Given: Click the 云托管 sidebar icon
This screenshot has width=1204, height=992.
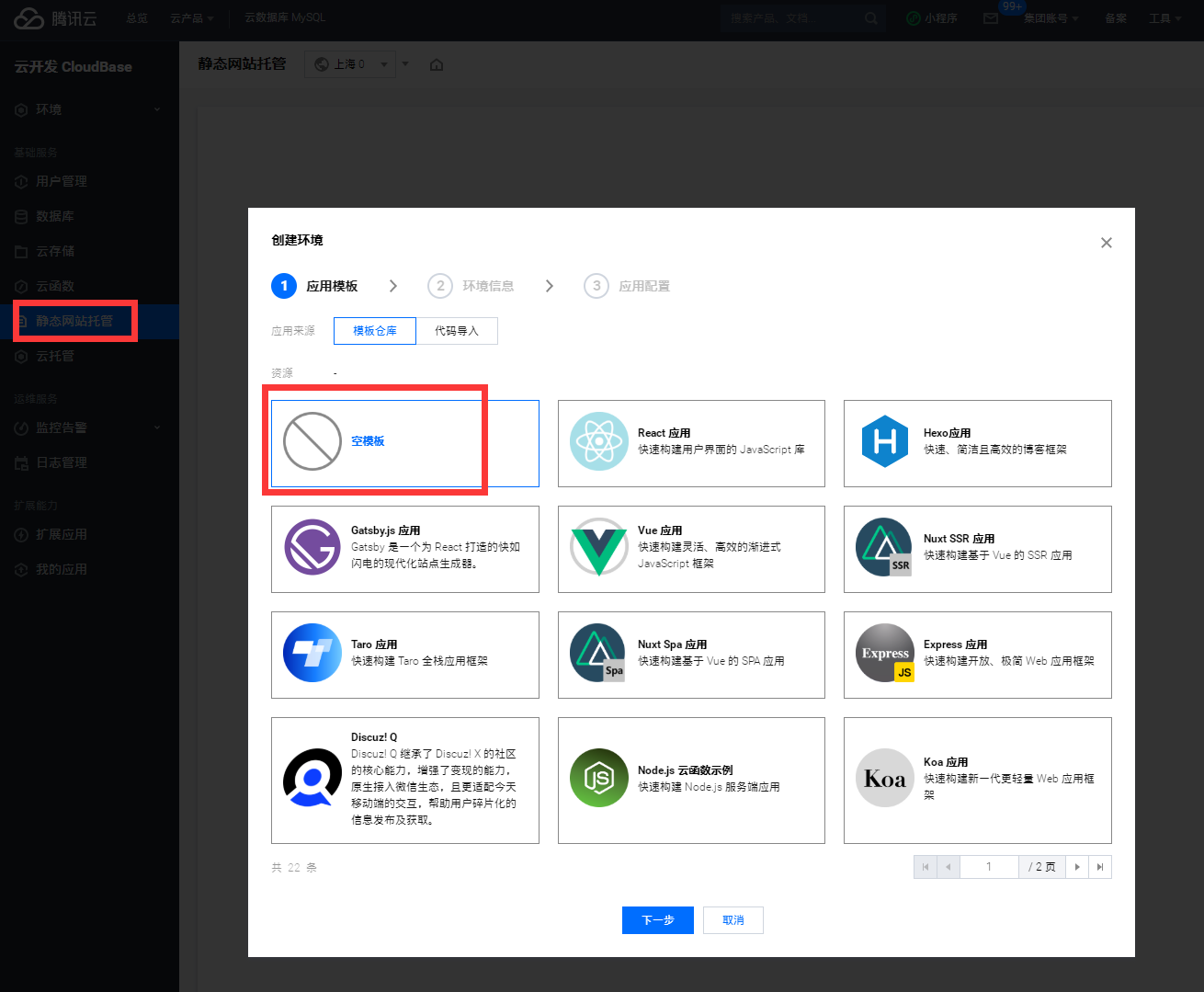Looking at the screenshot, I should click(21, 356).
